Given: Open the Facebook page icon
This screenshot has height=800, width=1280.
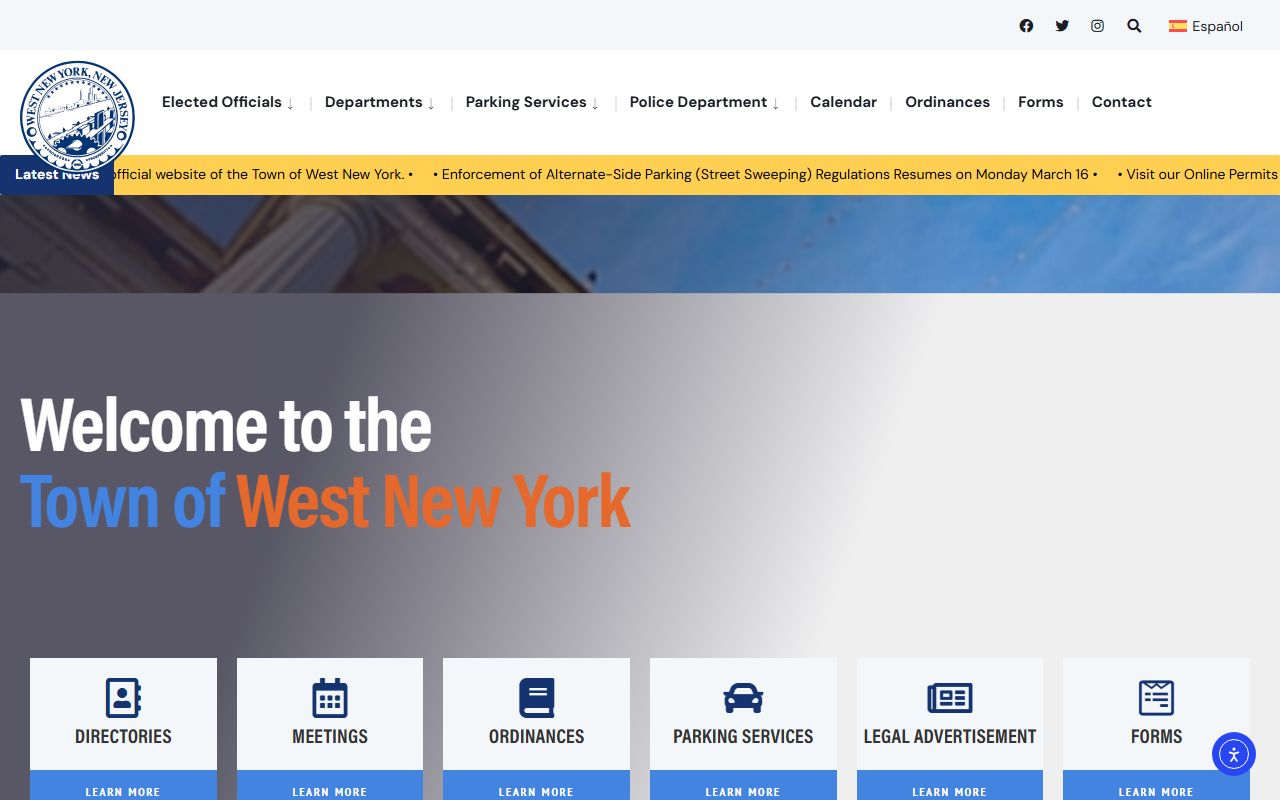Looking at the screenshot, I should click(1026, 26).
